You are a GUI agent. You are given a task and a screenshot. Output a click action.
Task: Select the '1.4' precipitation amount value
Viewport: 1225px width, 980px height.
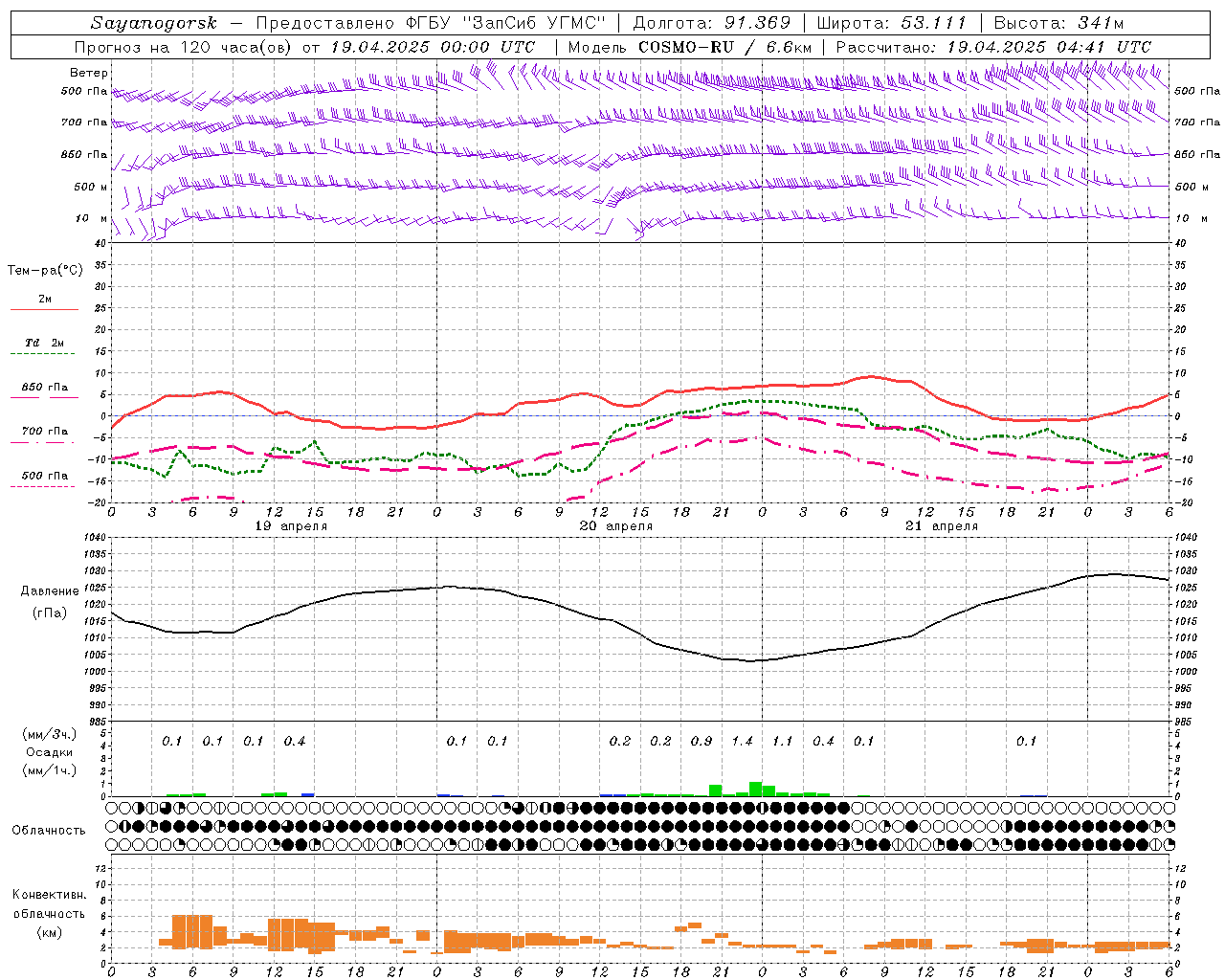(742, 741)
